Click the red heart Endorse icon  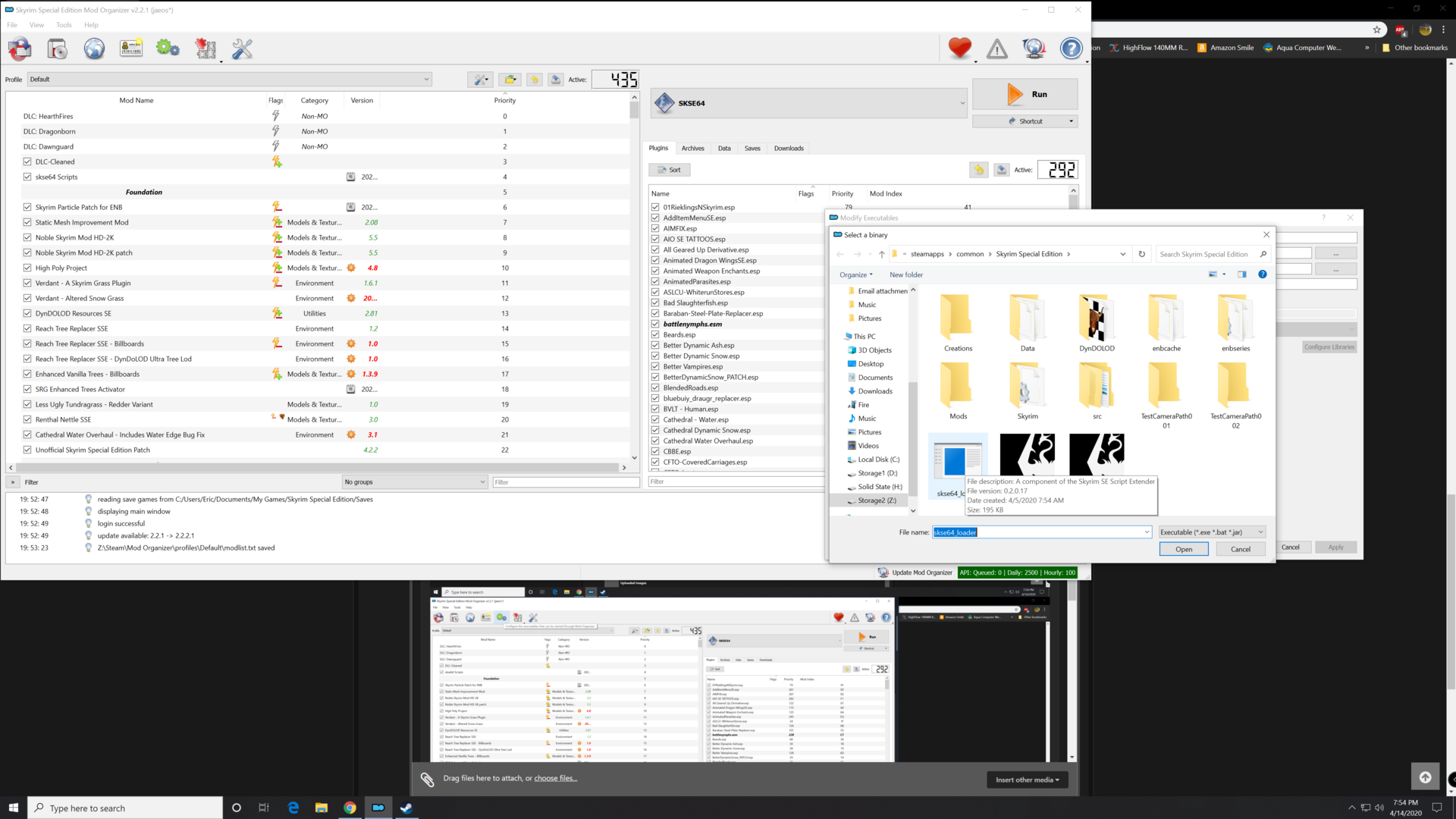coord(959,49)
